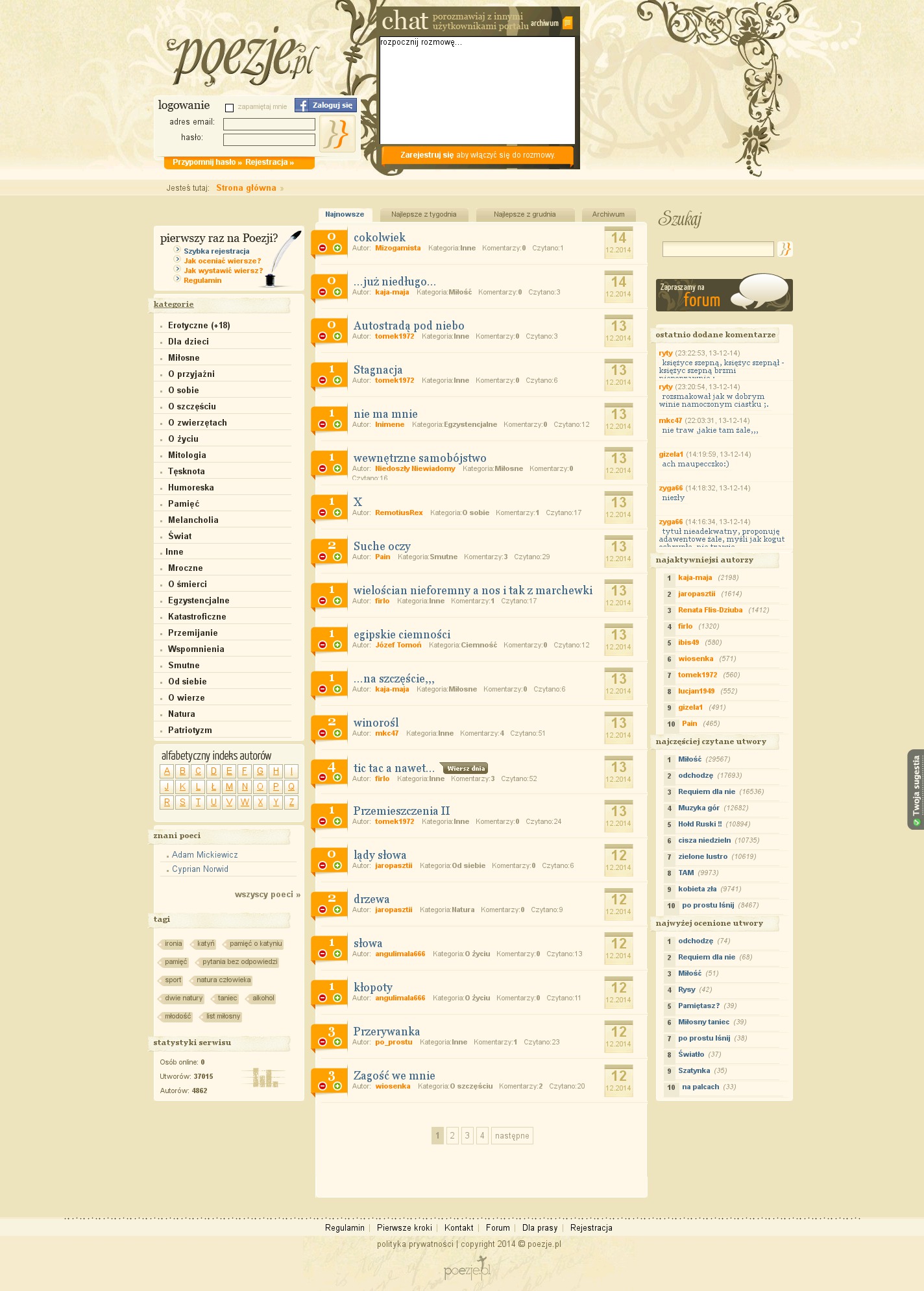Click the "Rejestracja »" link under the login form
This screenshot has height=1291, width=924.
tap(269, 162)
